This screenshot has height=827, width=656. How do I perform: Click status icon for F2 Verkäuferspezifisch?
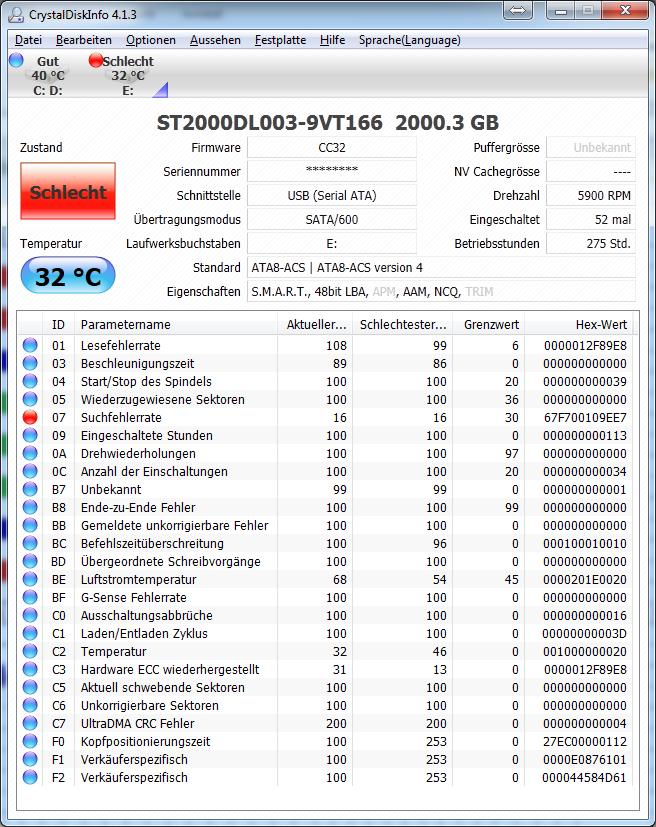point(30,777)
